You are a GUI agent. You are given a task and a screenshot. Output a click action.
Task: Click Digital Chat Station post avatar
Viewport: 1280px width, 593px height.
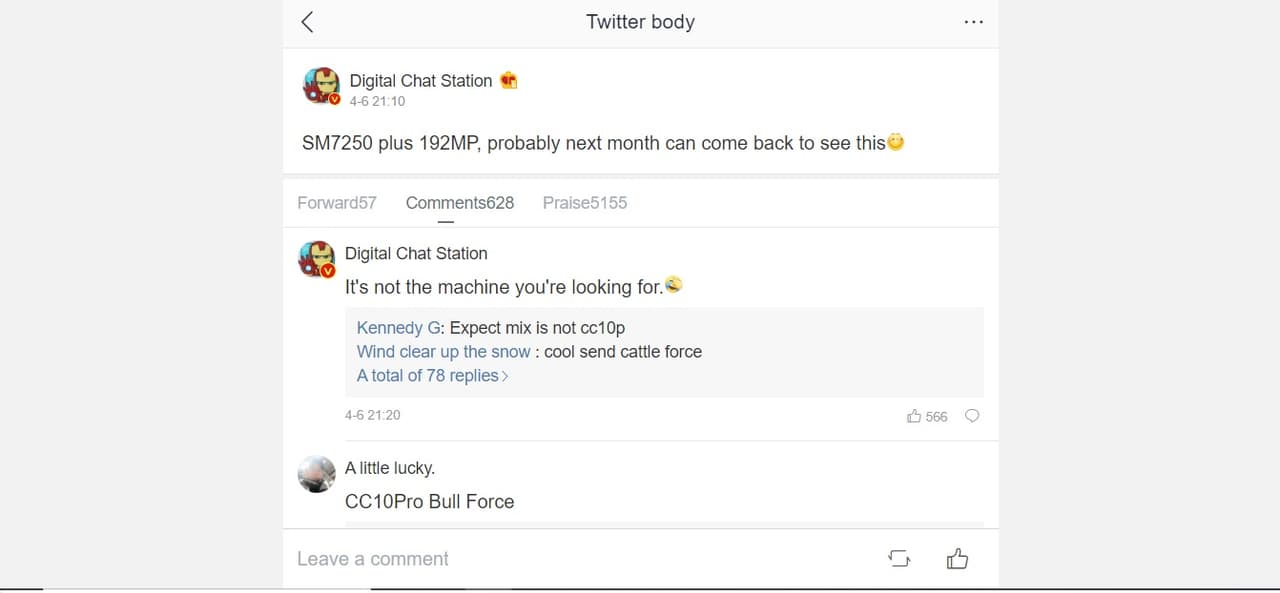pos(321,87)
